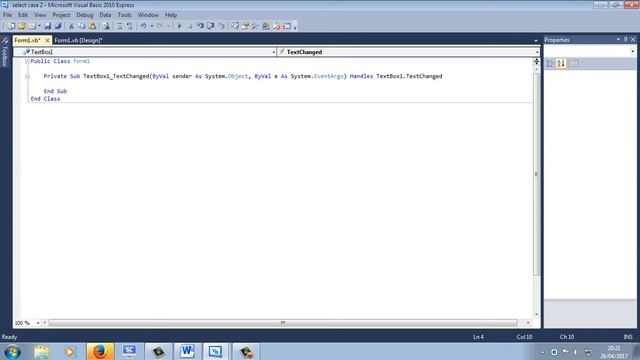Toggle Categorized view in Properties
Viewport: 640px width, 360px height.
coord(550,64)
